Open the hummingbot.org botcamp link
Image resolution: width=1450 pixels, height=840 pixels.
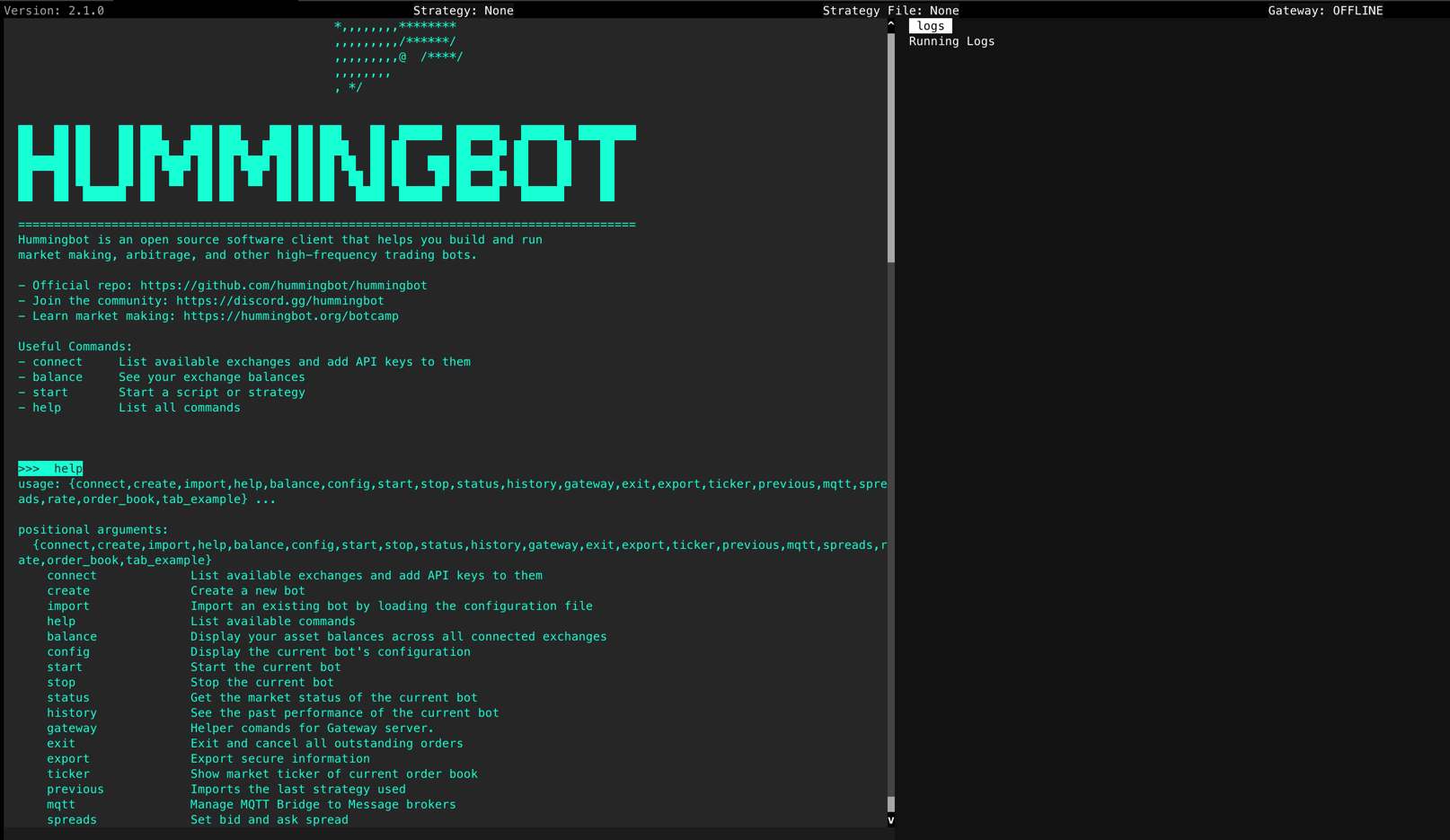pyautogui.click(x=291, y=316)
